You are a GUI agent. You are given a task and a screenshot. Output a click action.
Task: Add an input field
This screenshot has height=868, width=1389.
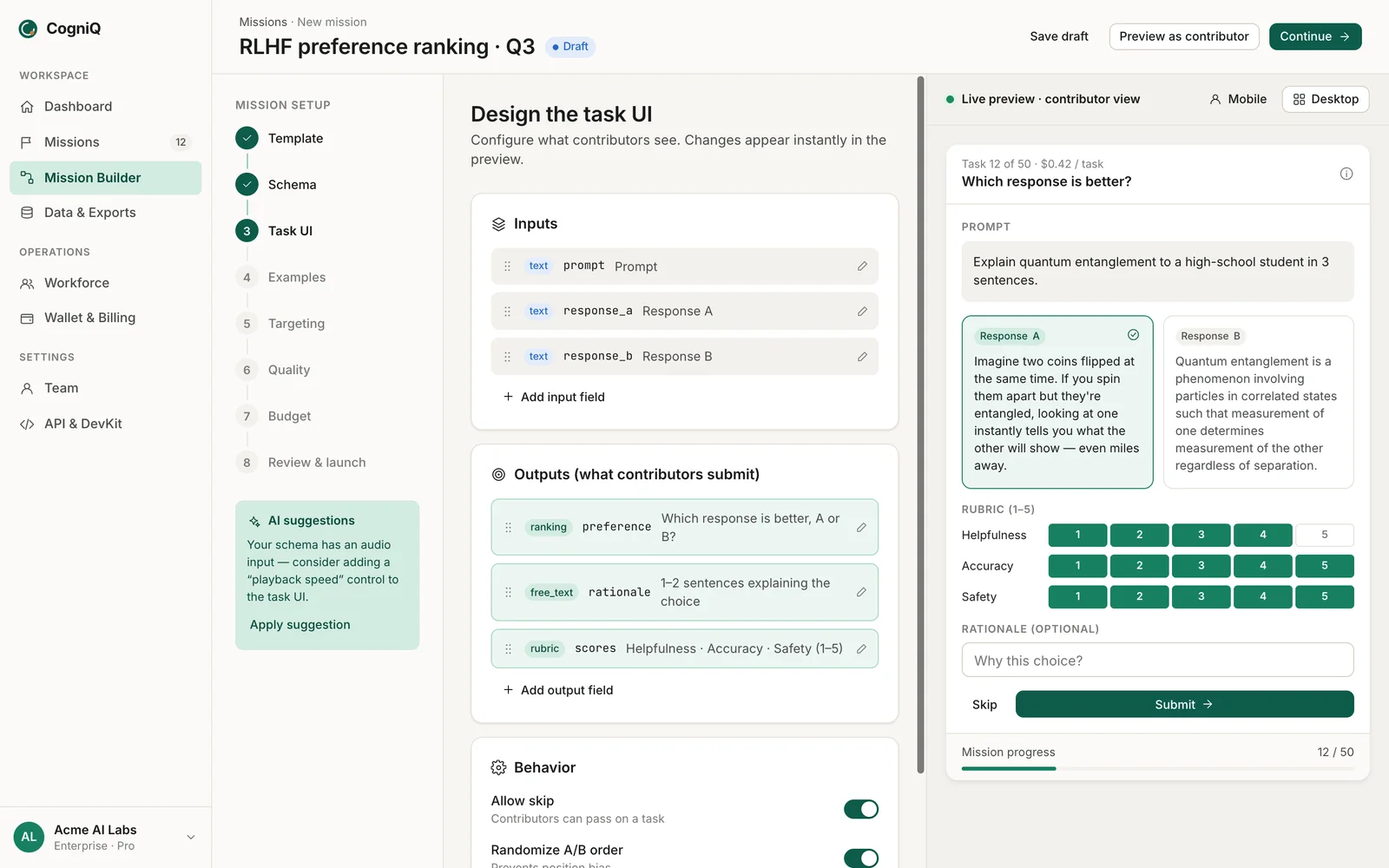point(554,397)
